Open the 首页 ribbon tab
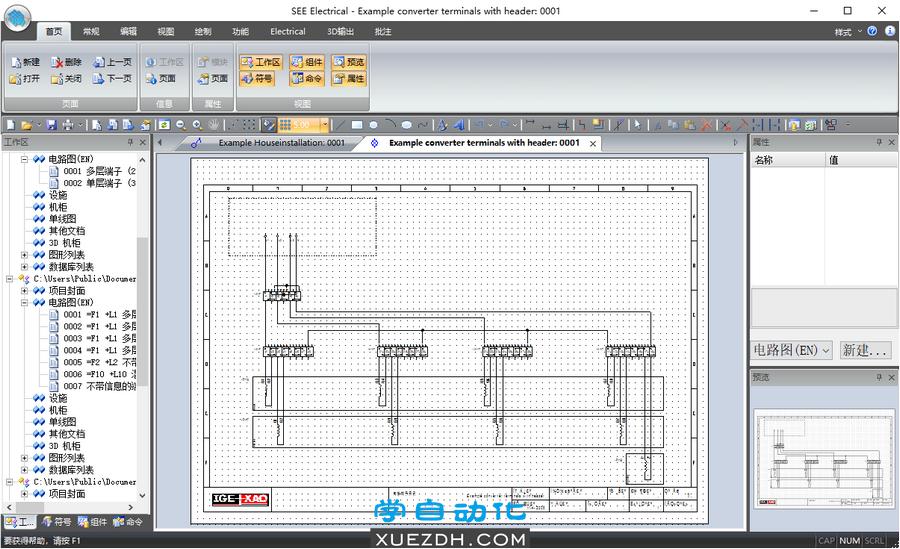Viewport: 900px width, 549px height. pyautogui.click(x=53, y=32)
